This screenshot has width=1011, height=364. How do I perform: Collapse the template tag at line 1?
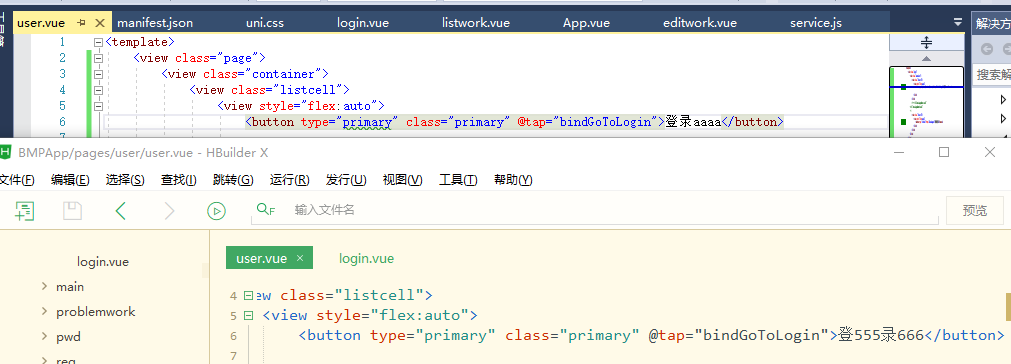pos(98,42)
